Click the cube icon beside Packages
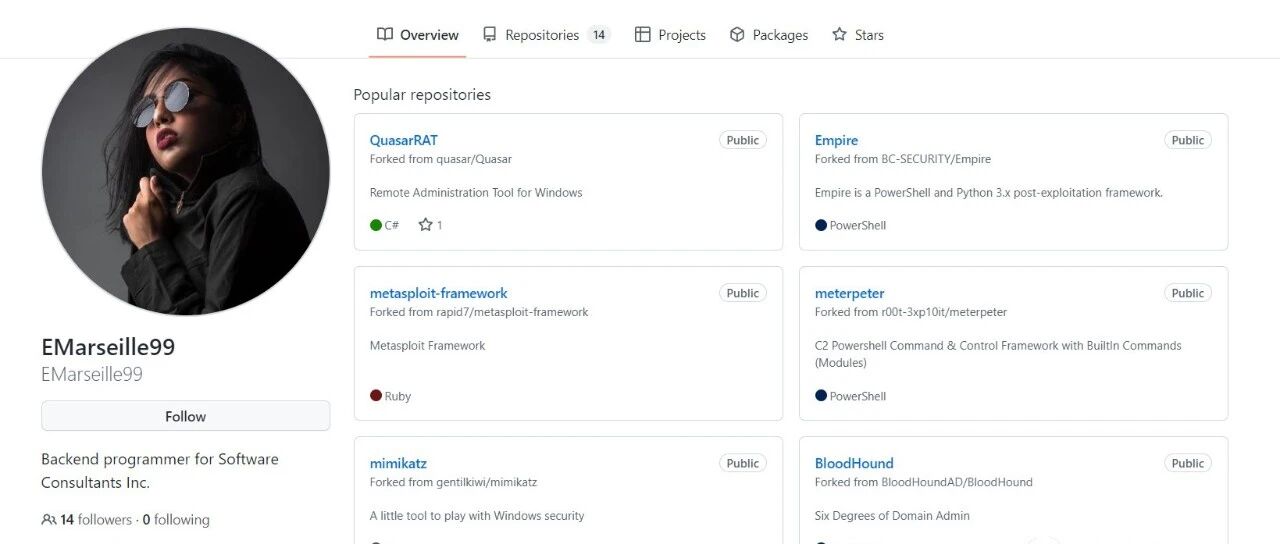Image resolution: width=1280 pixels, height=544 pixels. [x=737, y=35]
